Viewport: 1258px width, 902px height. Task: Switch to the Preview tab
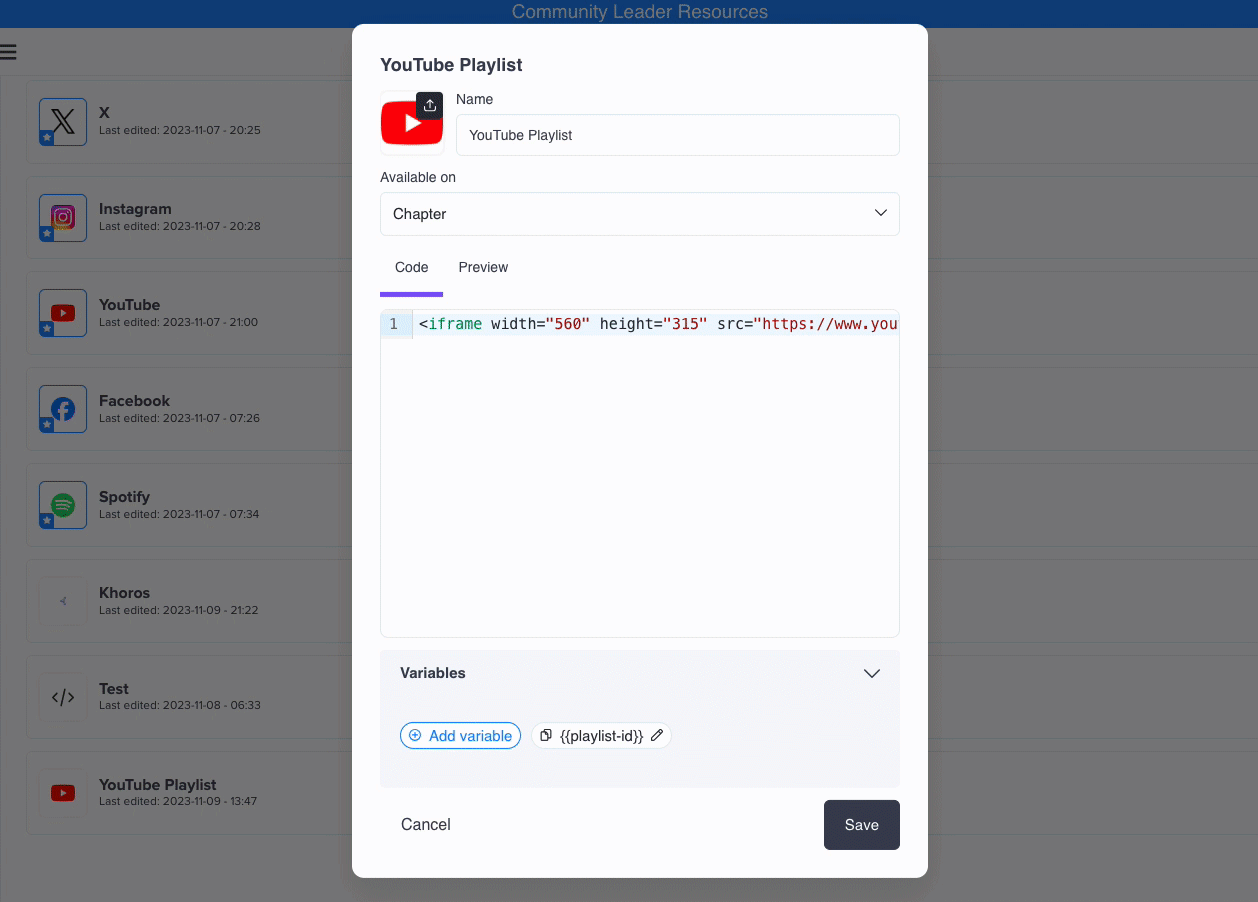click(483, 267)
